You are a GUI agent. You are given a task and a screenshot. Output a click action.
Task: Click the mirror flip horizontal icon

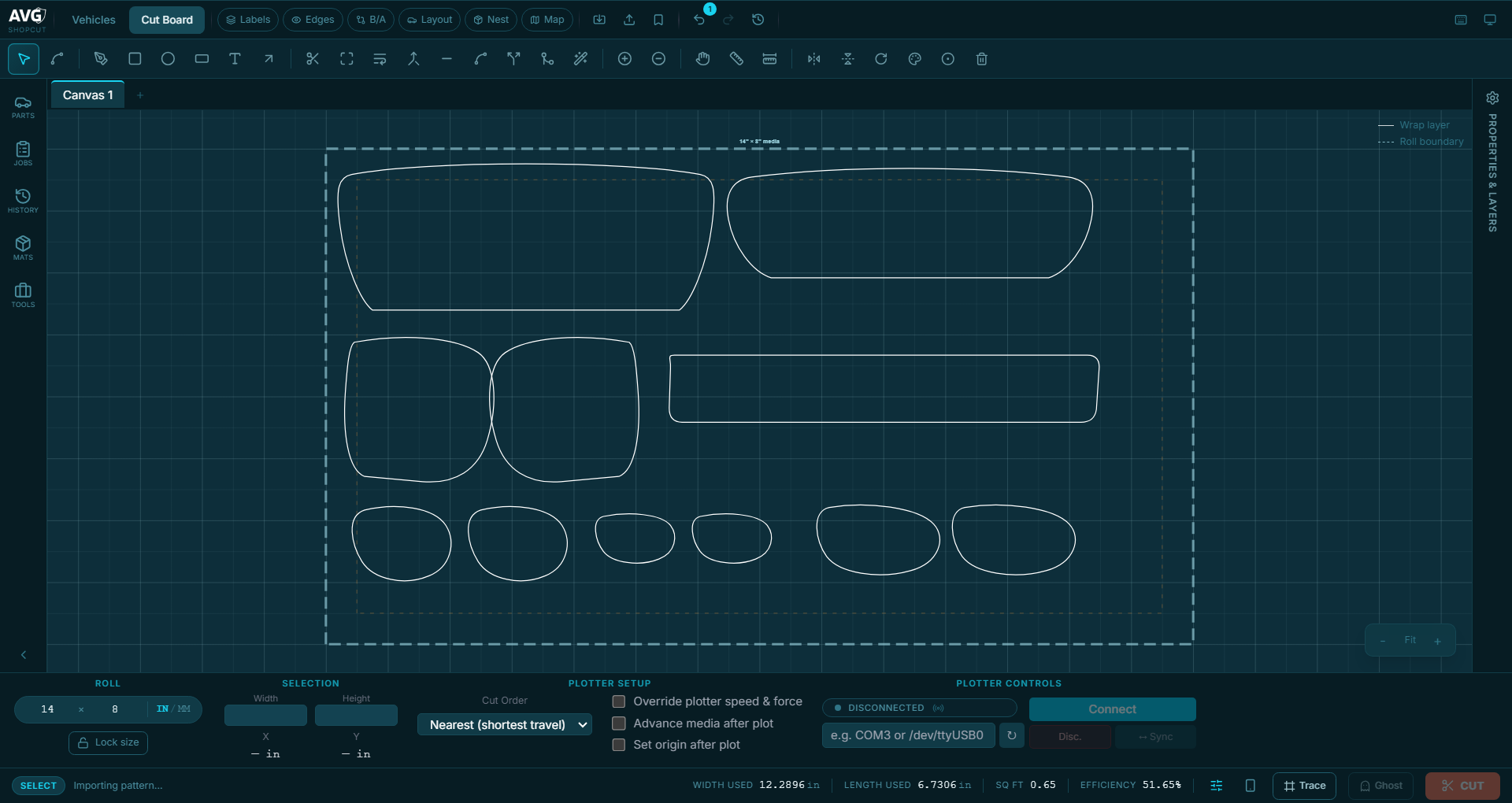click(x=814, y=59)
